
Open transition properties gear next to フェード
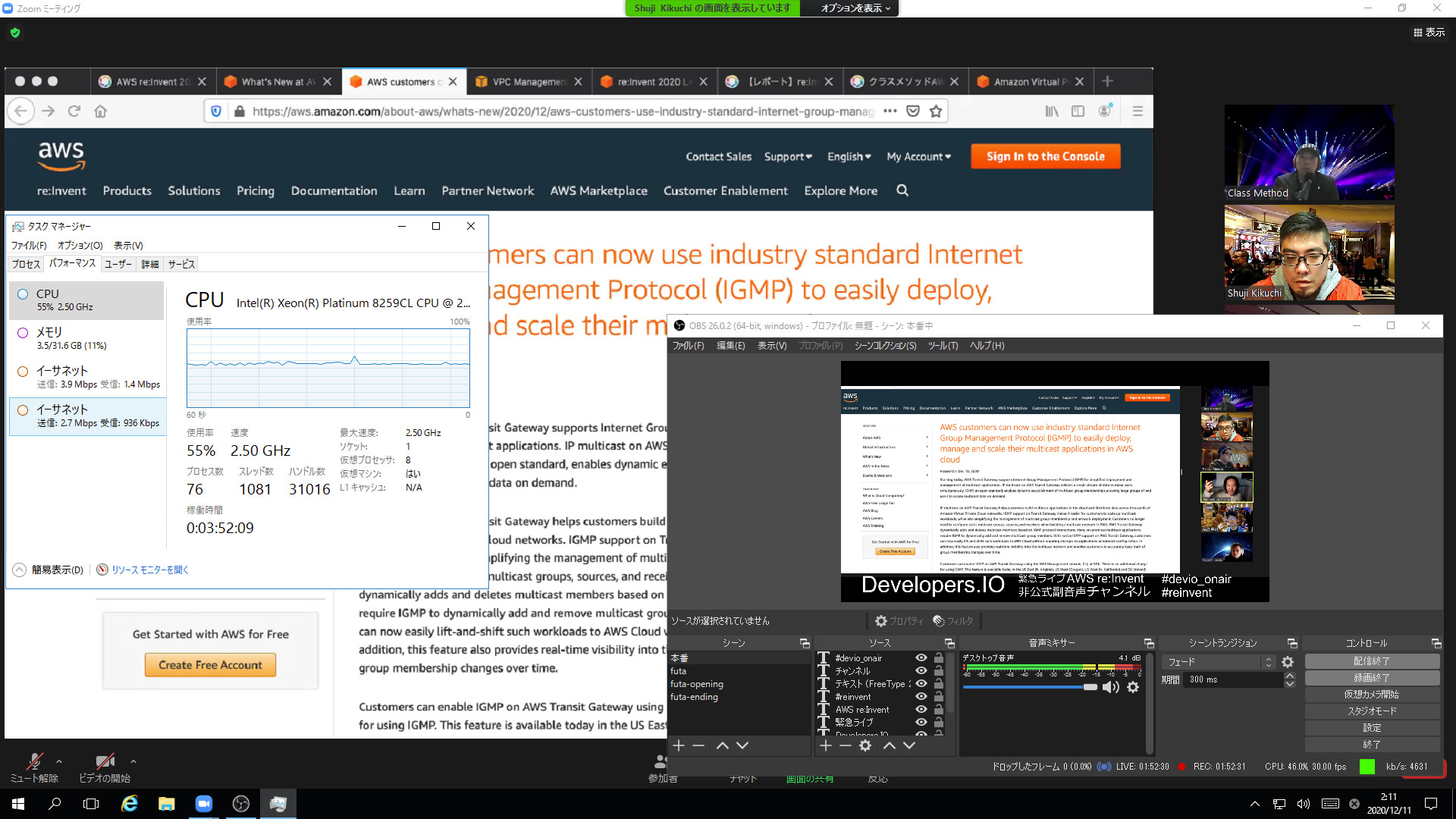coord(1288,662)
